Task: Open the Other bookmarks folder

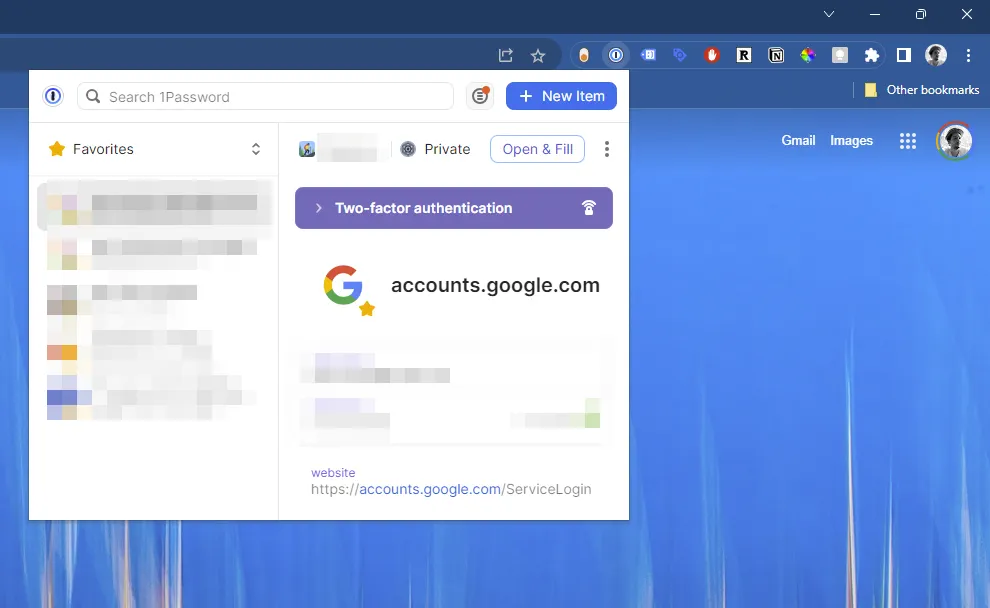Action: coord(922,90)
